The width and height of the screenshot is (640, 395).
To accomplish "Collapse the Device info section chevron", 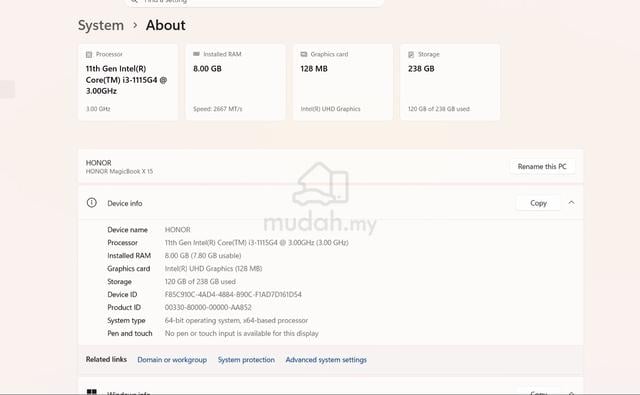I will 571,203.
